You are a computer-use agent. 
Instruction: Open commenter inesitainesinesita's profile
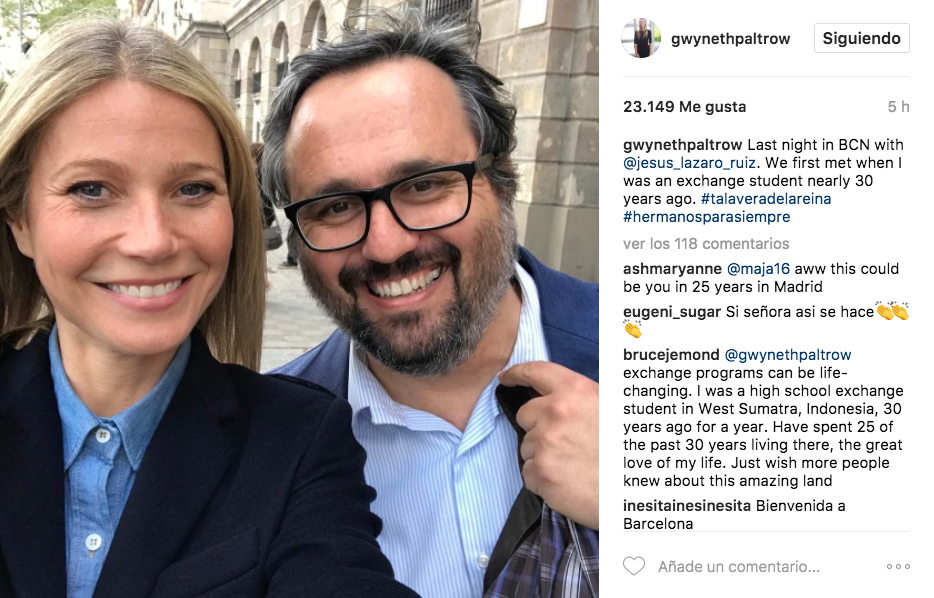[x=687, y=506]
